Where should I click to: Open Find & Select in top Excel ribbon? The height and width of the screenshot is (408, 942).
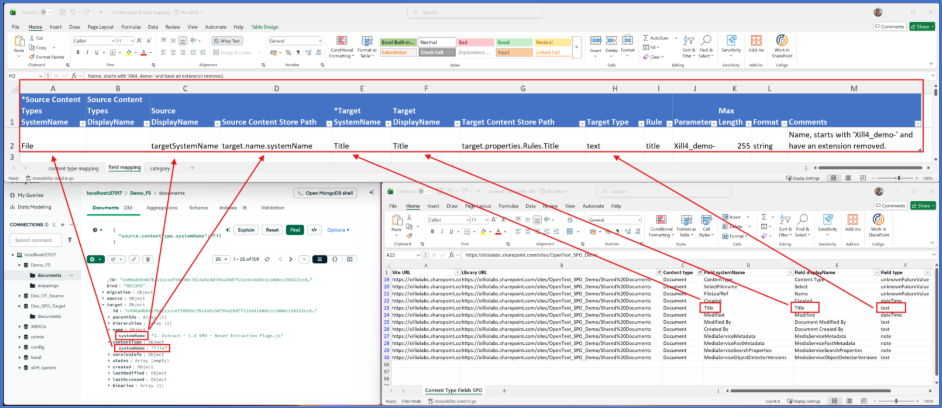coord(706,46)
